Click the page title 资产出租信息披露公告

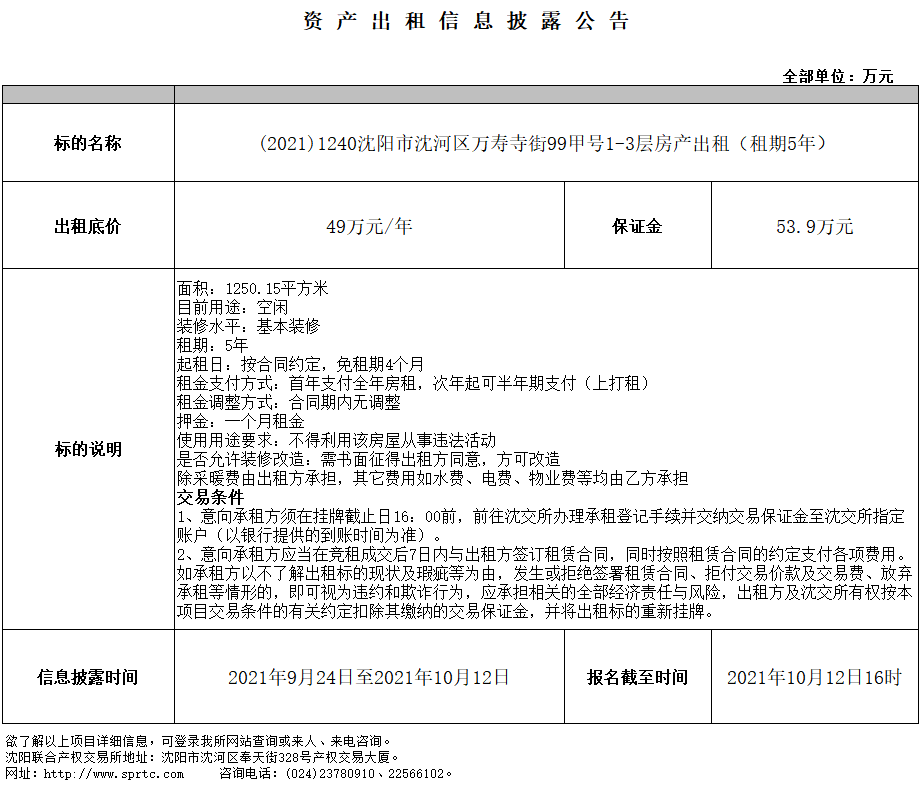pyautogui.click(x=467, y=23)
